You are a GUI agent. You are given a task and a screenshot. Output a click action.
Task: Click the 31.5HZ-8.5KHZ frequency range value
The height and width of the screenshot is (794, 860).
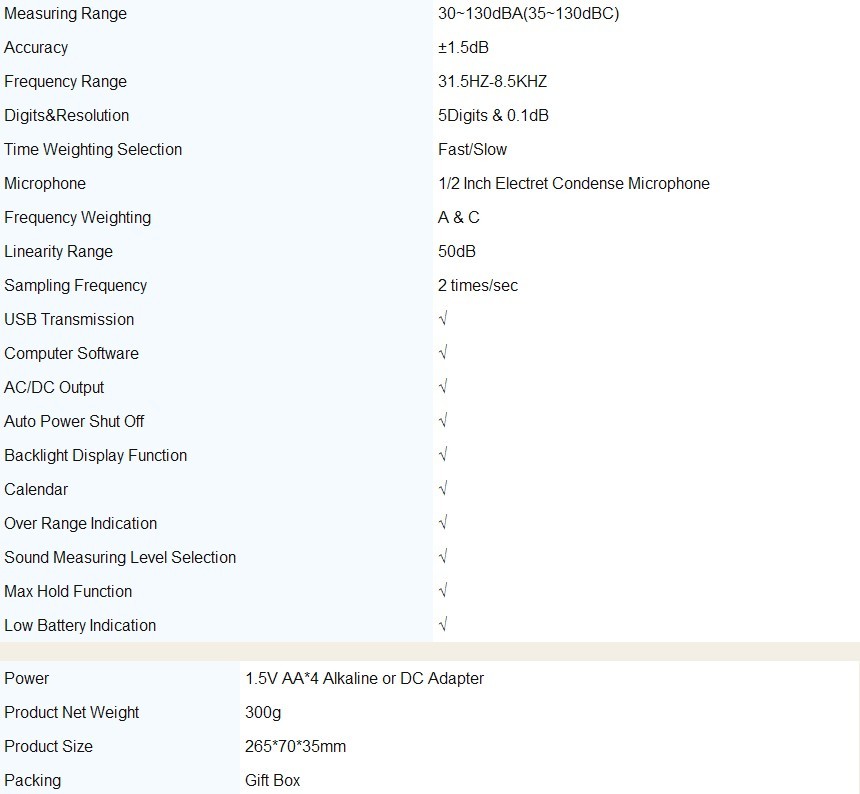tap(492, 82)
